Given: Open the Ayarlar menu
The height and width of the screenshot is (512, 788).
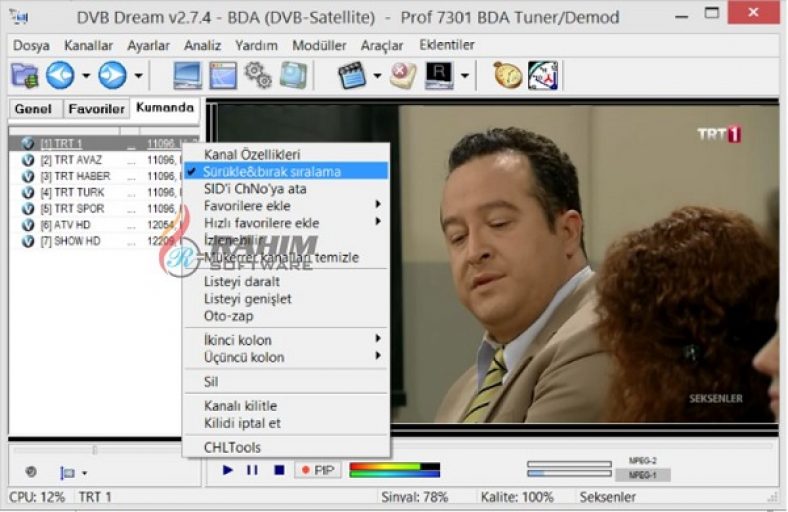Looking at the screenshot, I should [148, 45].
